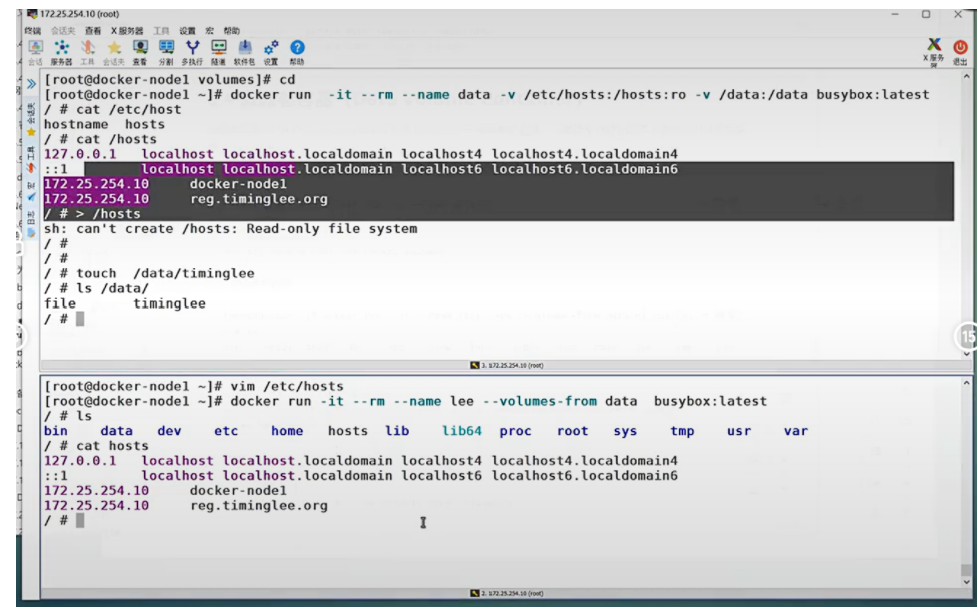This screenshot has width=978, height=612.
Task: Open the 工具 menu in menu bar
Action: click(161, 31)
